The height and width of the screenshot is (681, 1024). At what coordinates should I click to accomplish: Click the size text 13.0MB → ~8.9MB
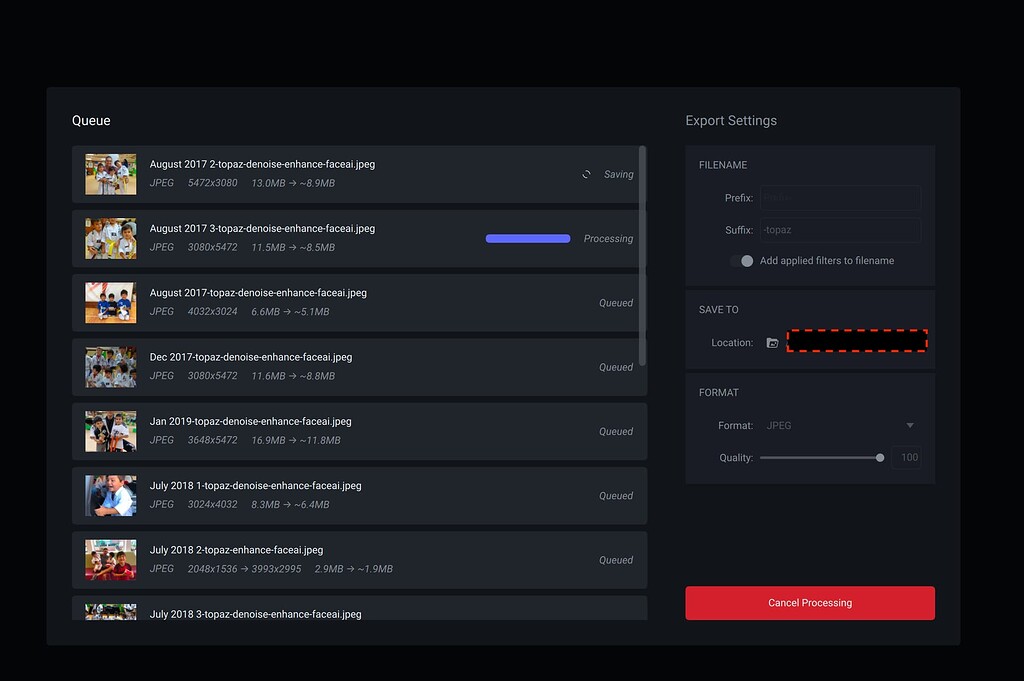click(293, 183)
